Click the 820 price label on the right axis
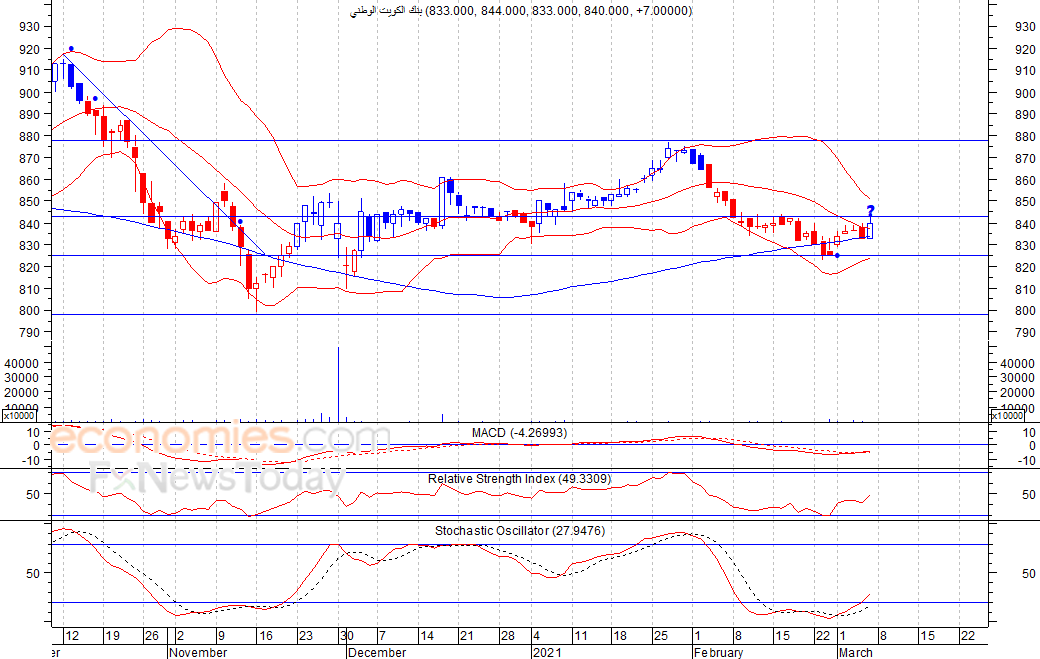This screenshot has width=1040, height=659. pyautogui.click(x=1025, y=267)
